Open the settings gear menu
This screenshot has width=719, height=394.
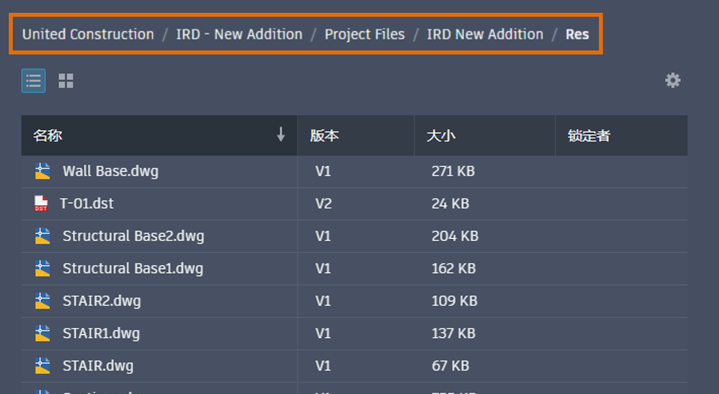tap(673, 81)
